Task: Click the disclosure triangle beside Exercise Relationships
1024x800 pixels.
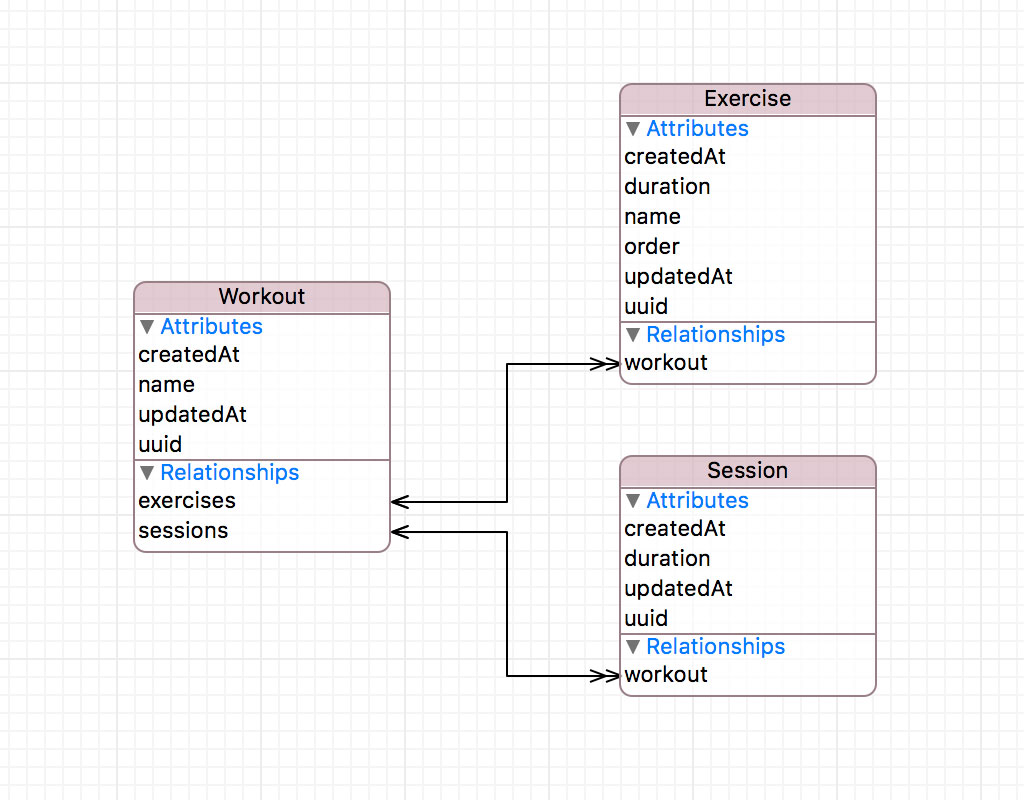Action: [632, 335]
